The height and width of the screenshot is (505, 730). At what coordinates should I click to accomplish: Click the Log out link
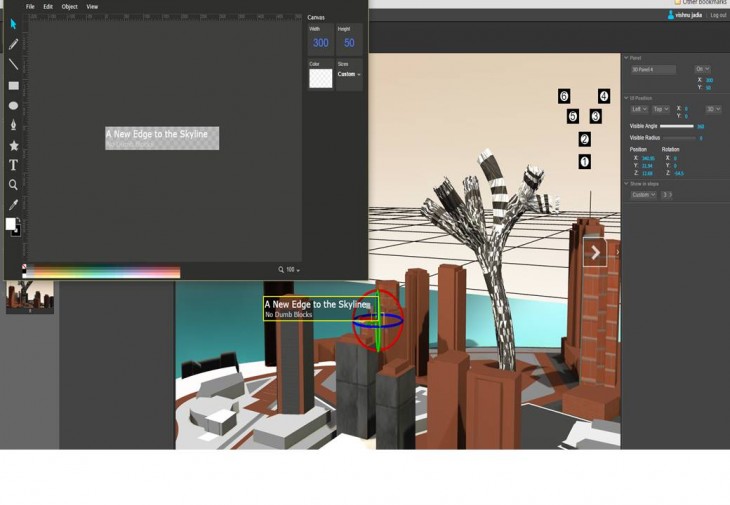point(718,15)
